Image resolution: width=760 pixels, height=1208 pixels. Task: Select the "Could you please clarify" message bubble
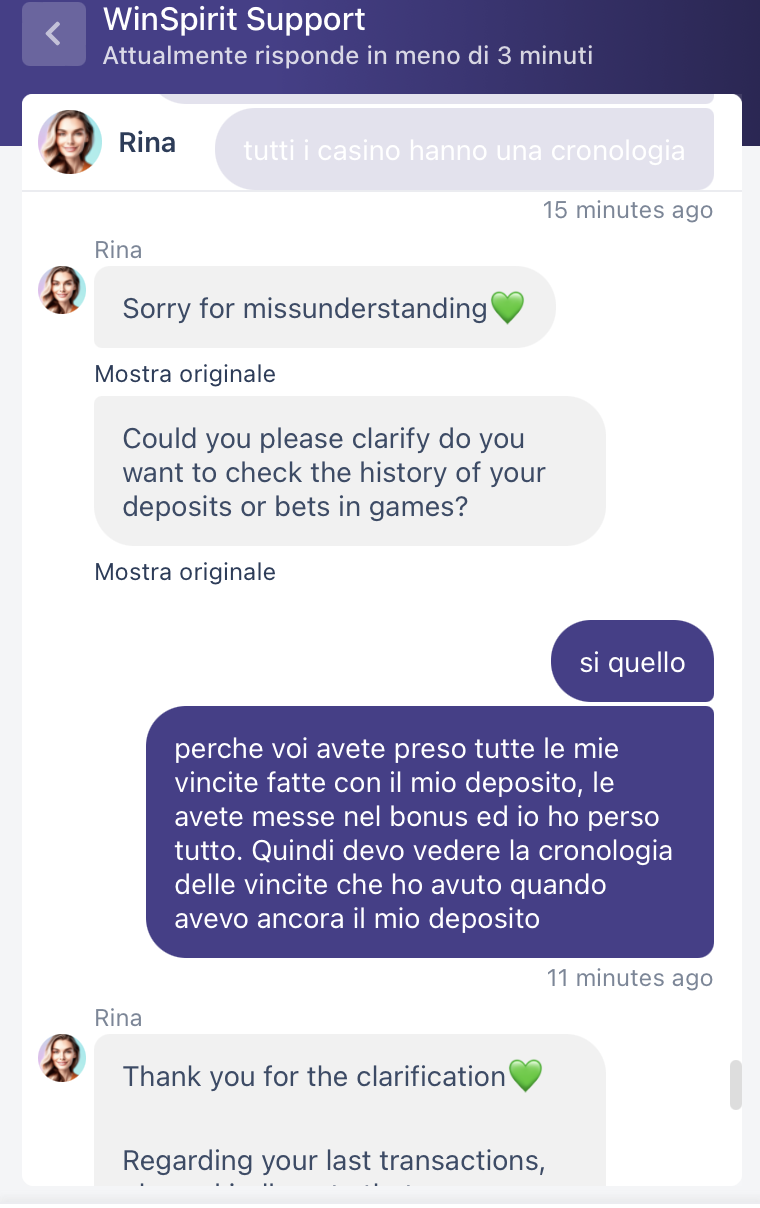click(350, 471)
